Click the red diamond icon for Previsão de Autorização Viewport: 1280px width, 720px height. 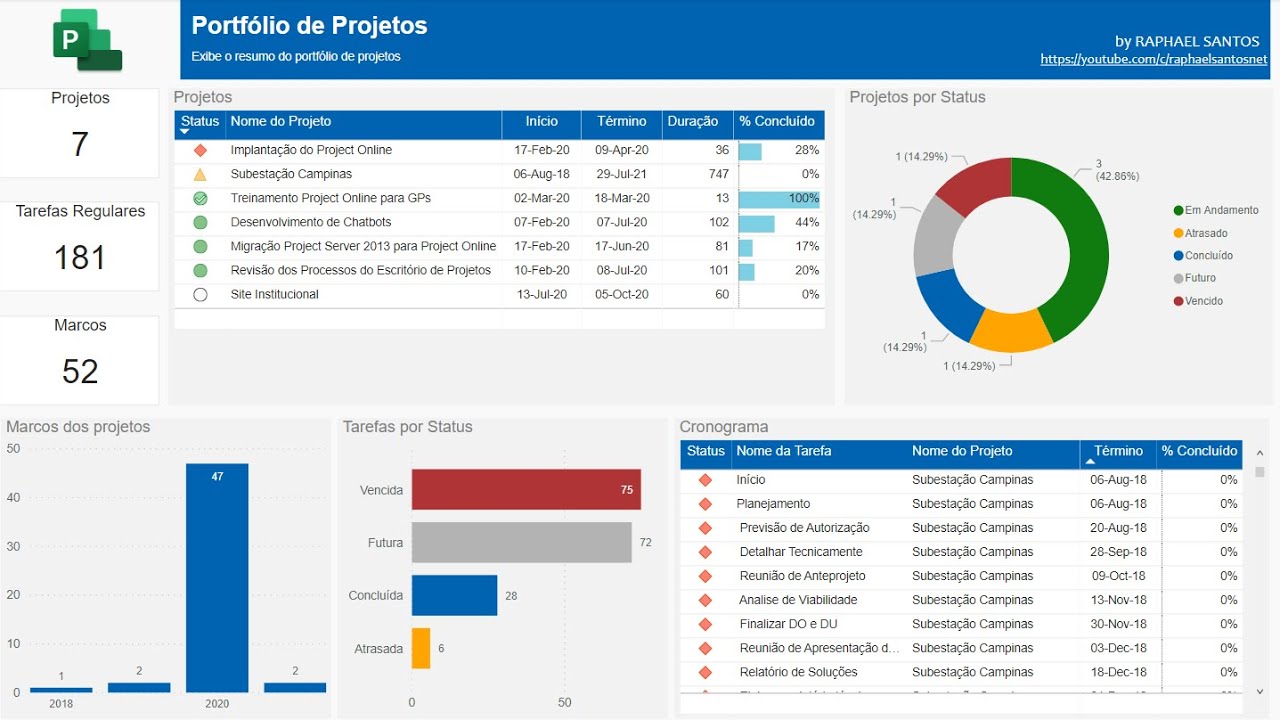(705, 528)
